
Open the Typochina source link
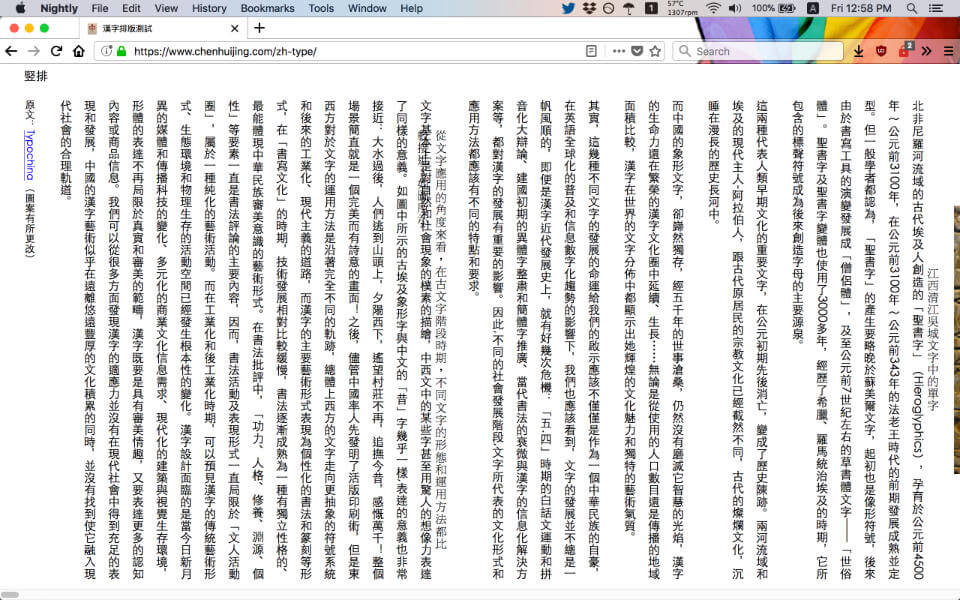pyautogui.click(x=29, y=155)
